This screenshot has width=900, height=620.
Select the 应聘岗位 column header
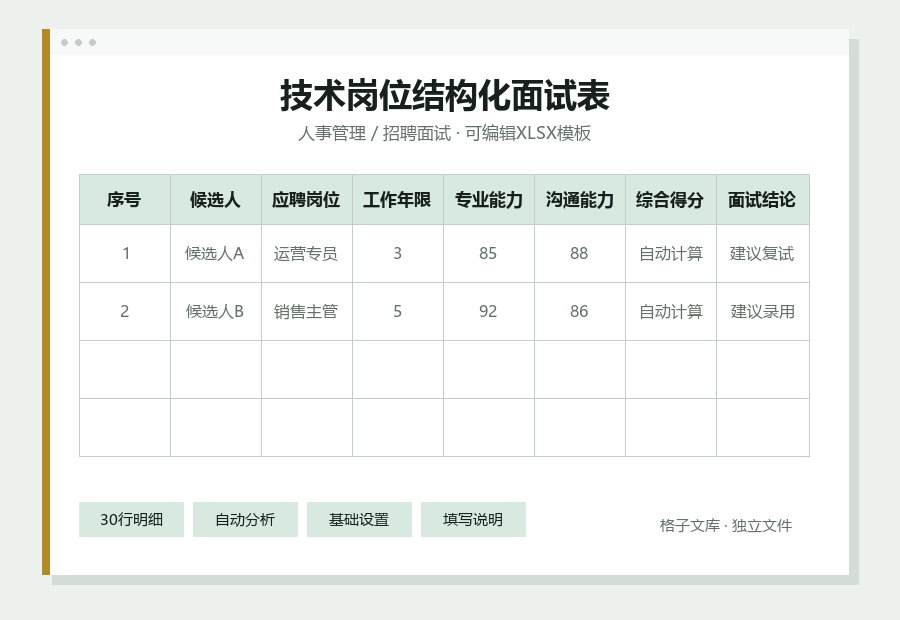(307, 199)
